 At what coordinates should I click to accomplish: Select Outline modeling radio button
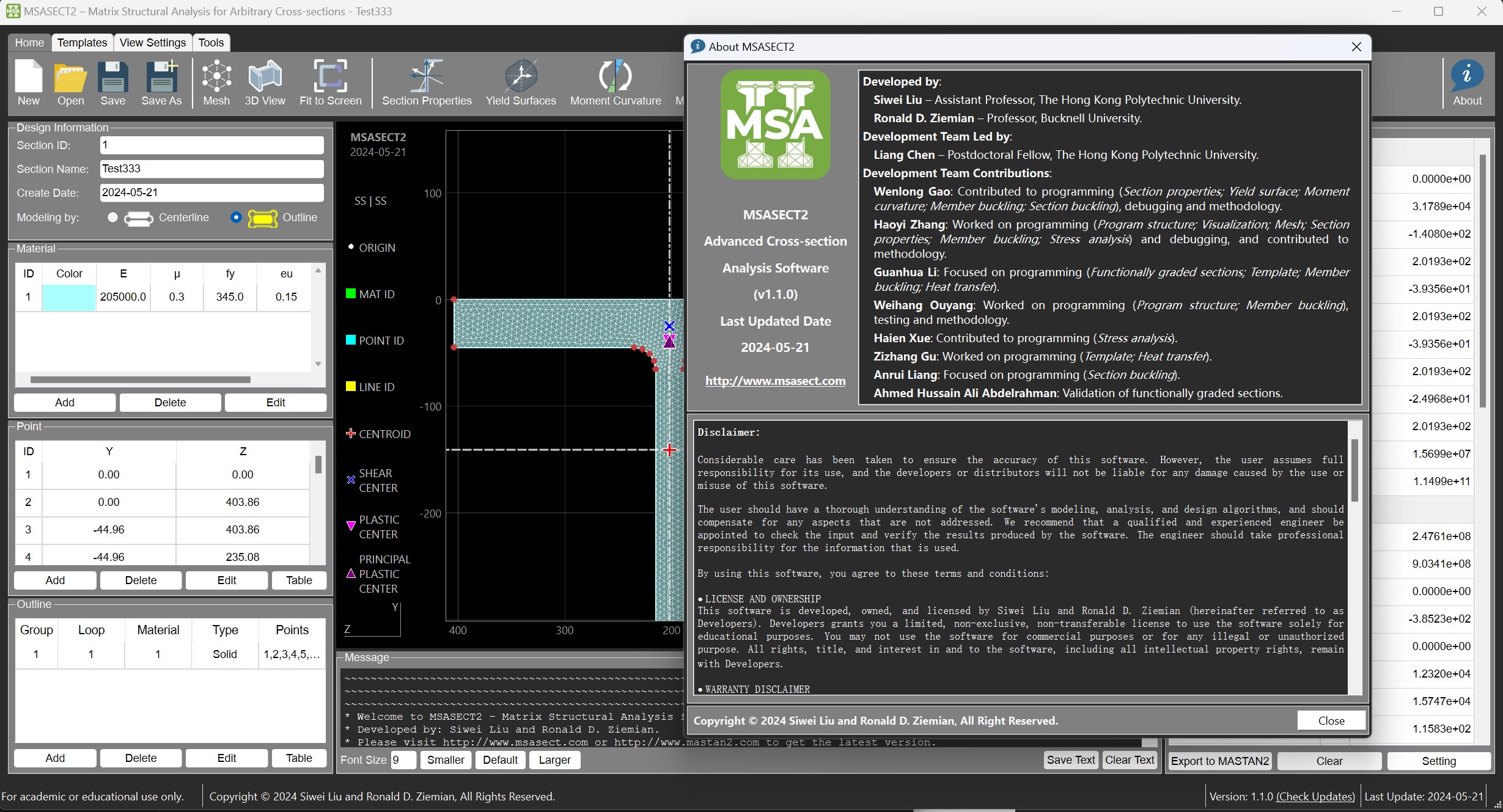coord(236,218)
